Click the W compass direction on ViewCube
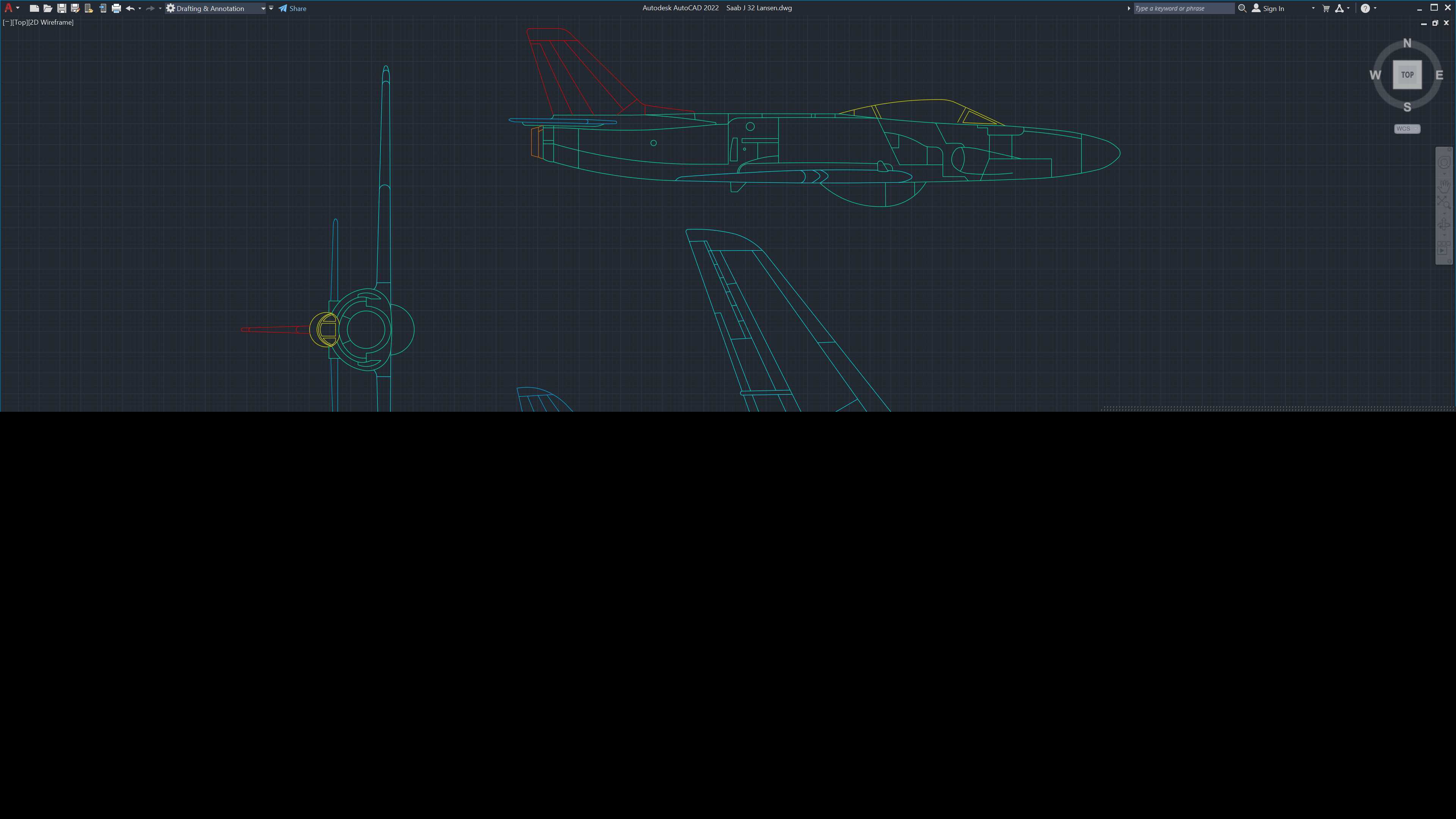Image resolution: width=1456 pixels, height=819 pixels. [1375, 75]
